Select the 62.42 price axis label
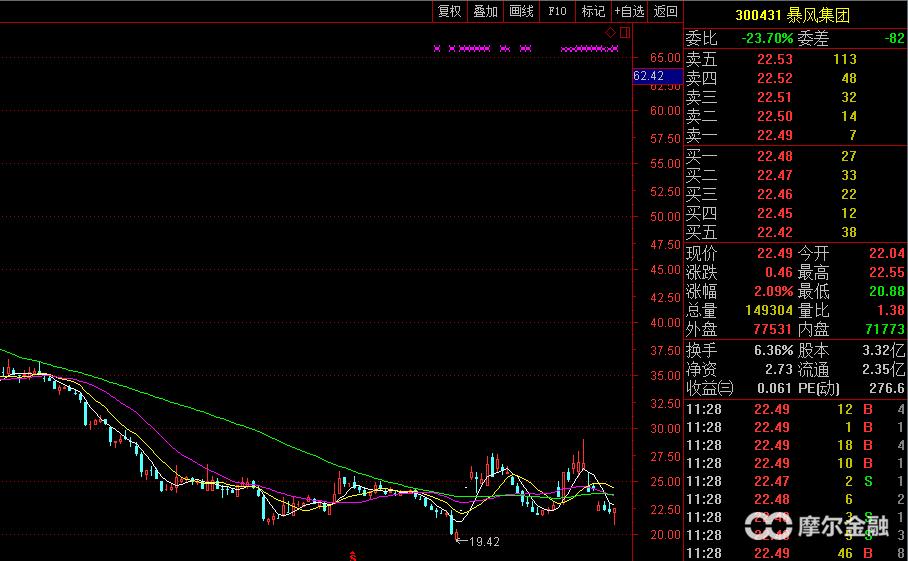 (649, 76)
